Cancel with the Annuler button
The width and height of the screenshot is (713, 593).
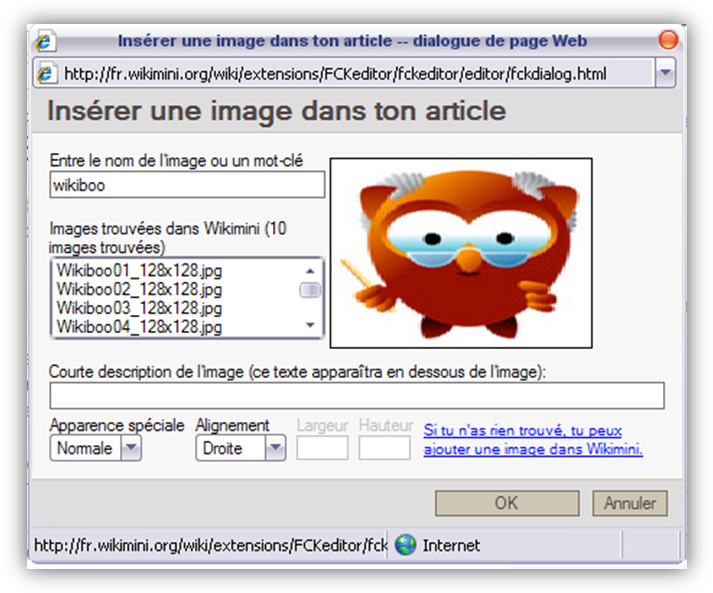(x=630, y=503)
